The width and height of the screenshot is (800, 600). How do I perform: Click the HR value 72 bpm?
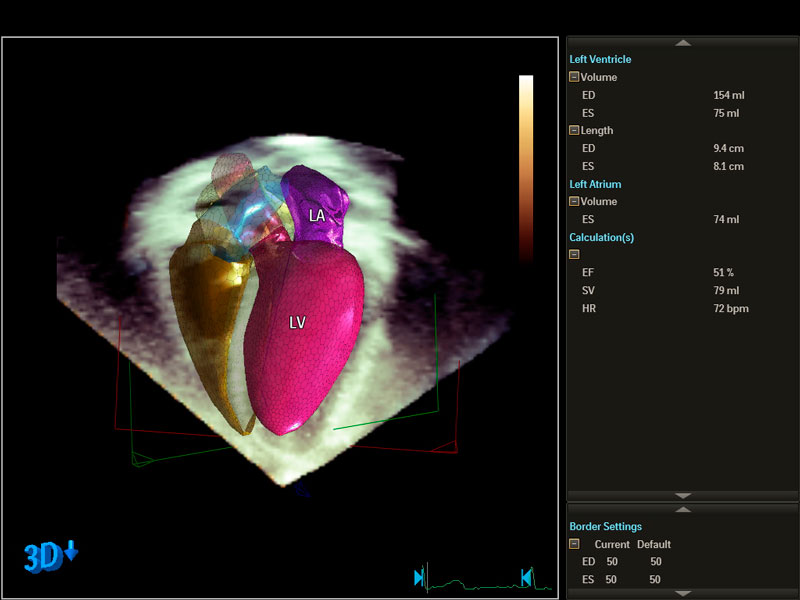point(731,309)
